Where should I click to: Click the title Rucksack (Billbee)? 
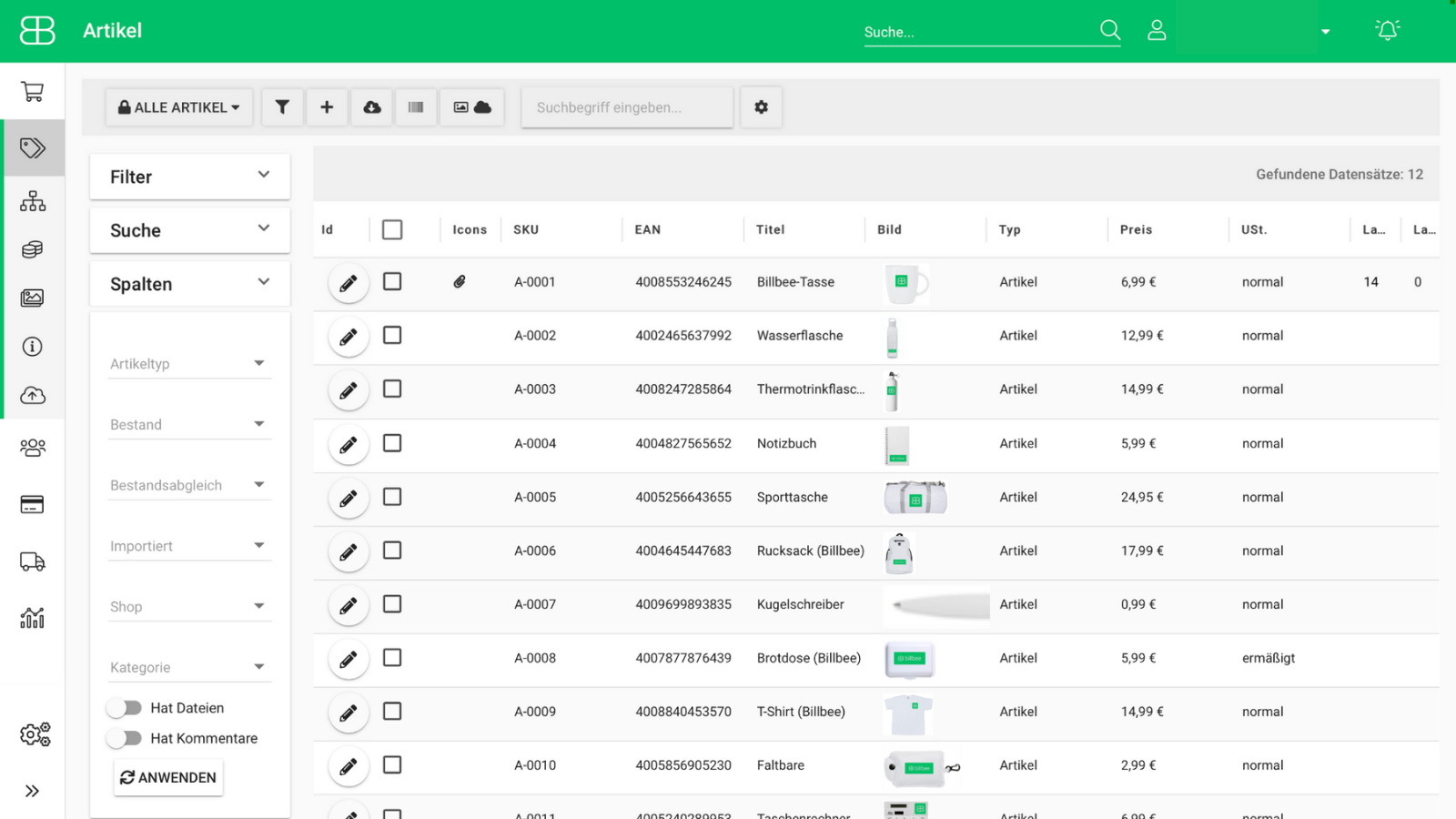(811, 551)
